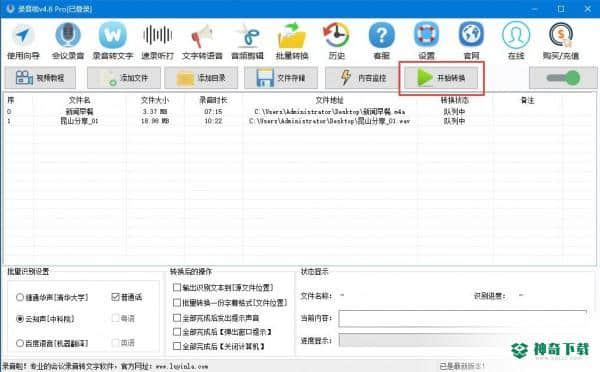Click the floppy-disk file save button
This screenshot has width=600, height=372.
click(281, 78)
